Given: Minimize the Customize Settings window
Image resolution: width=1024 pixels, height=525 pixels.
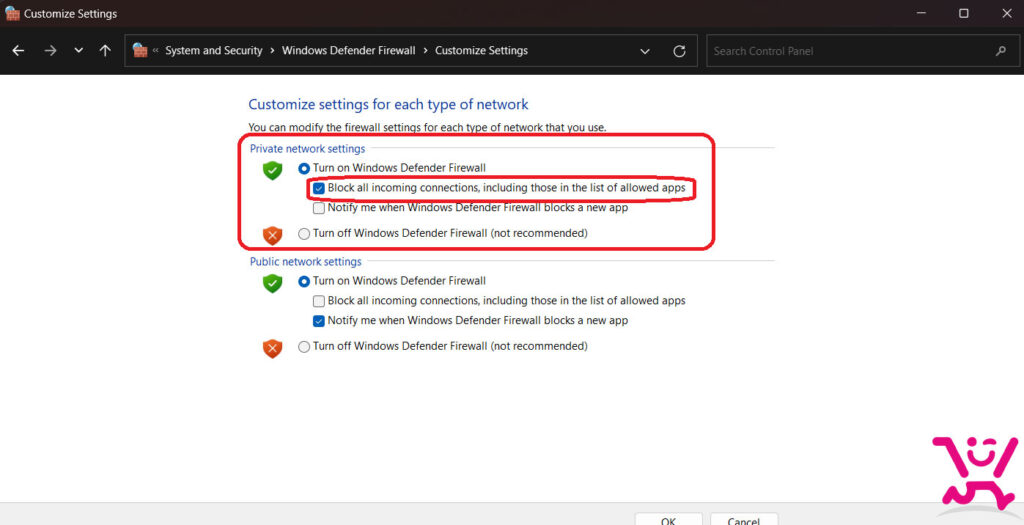Looking at the screenshot, I should [x=921, y=13].
